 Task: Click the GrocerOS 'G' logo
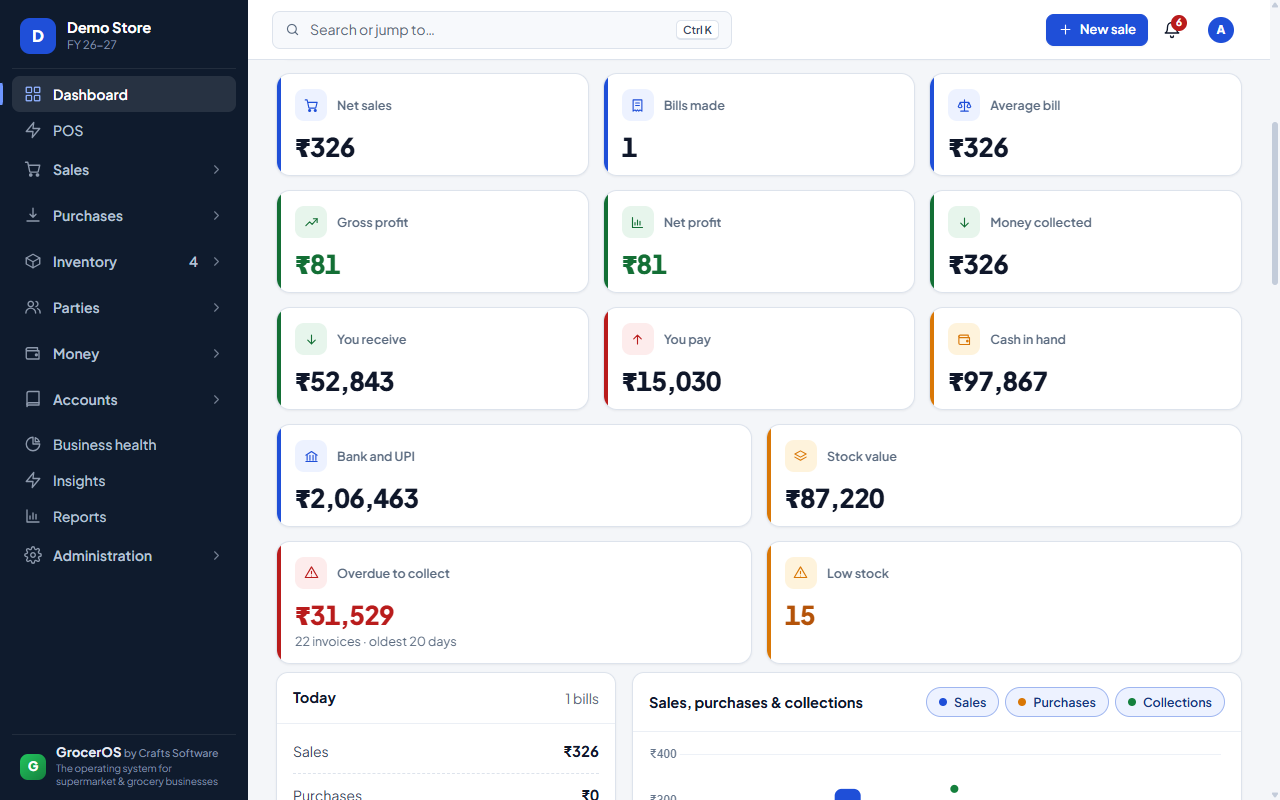click(x=33, y=767)
